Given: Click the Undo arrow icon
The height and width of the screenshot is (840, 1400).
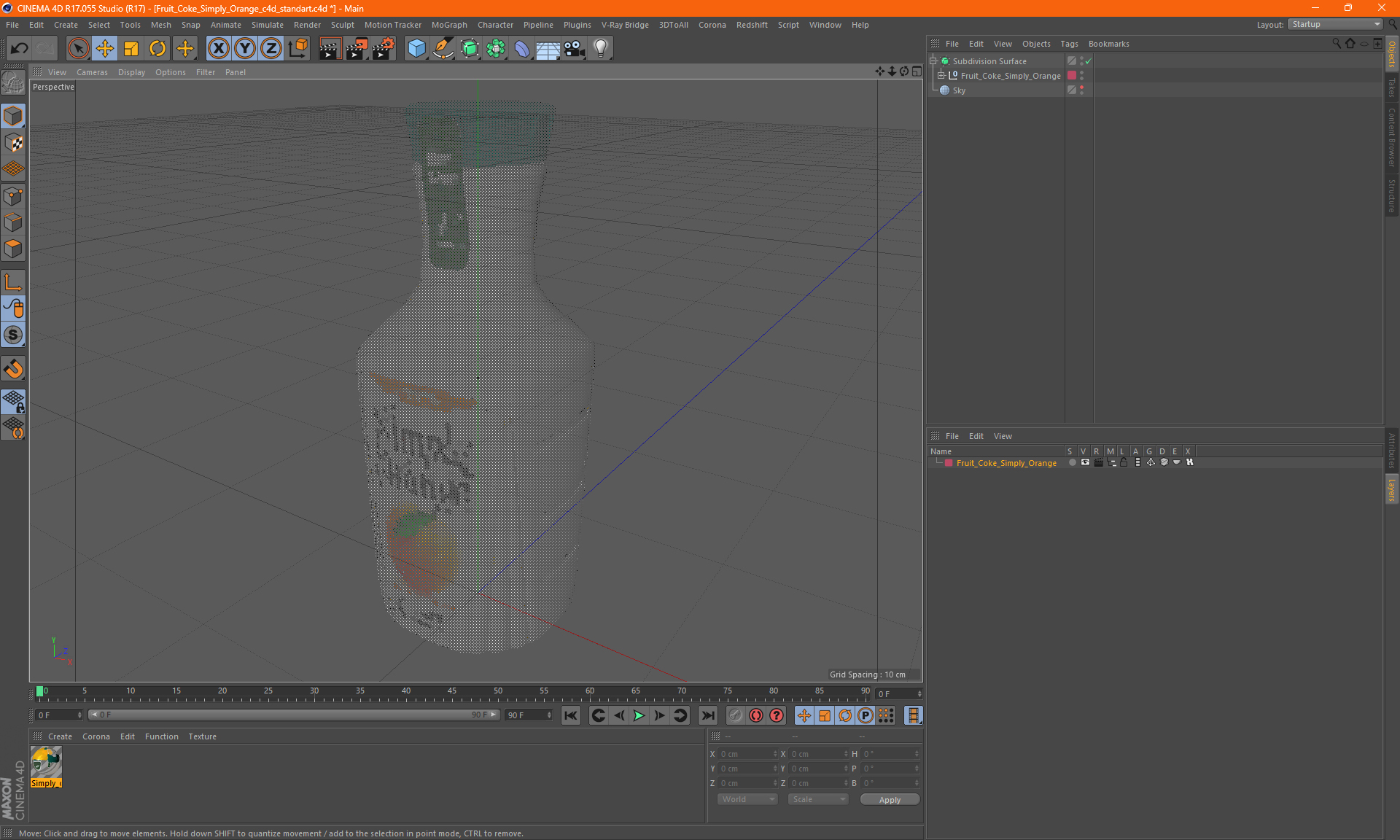Looking at the screenshot, I should (x=20, y=49).
